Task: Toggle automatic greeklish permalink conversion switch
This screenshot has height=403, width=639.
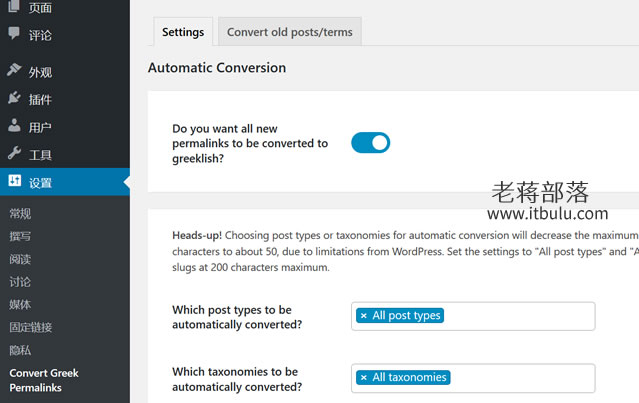Action: tap(370, 143)
